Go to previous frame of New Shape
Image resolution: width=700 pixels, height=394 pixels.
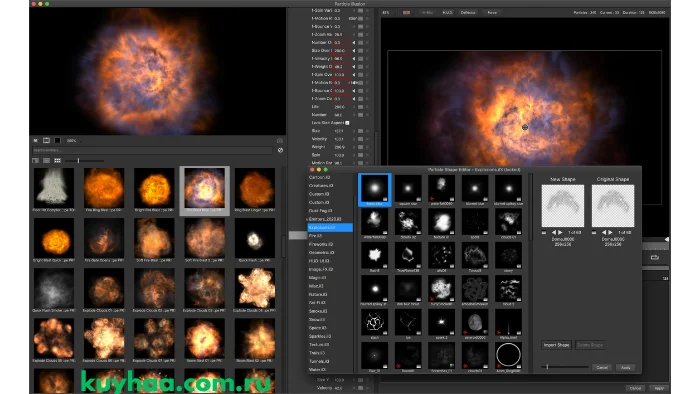[554, 232]
